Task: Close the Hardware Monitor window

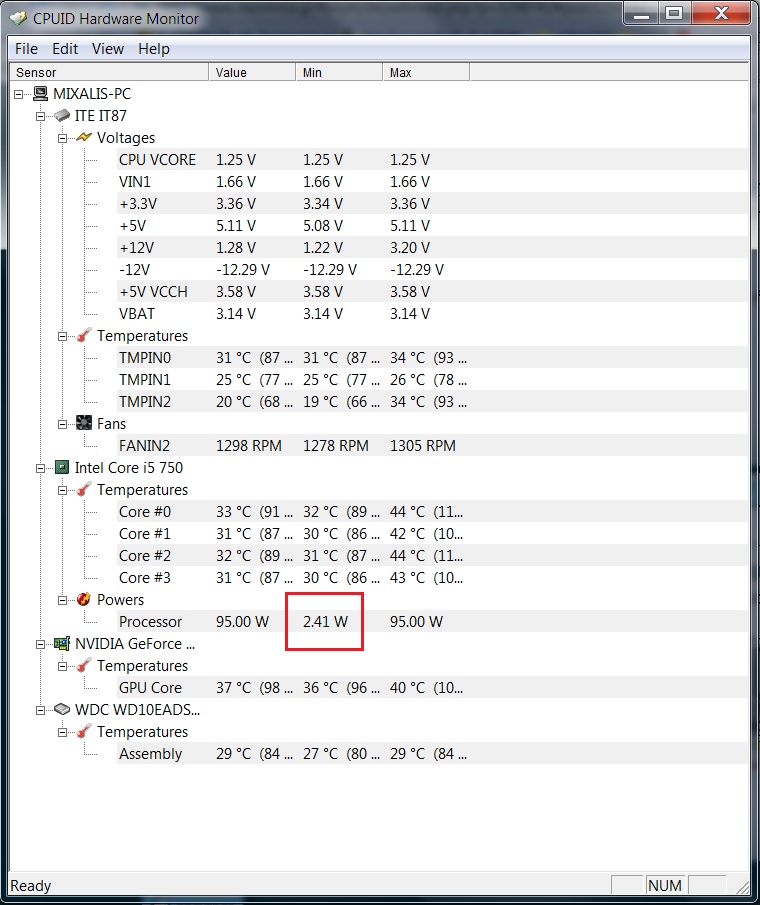Action: 721,14
